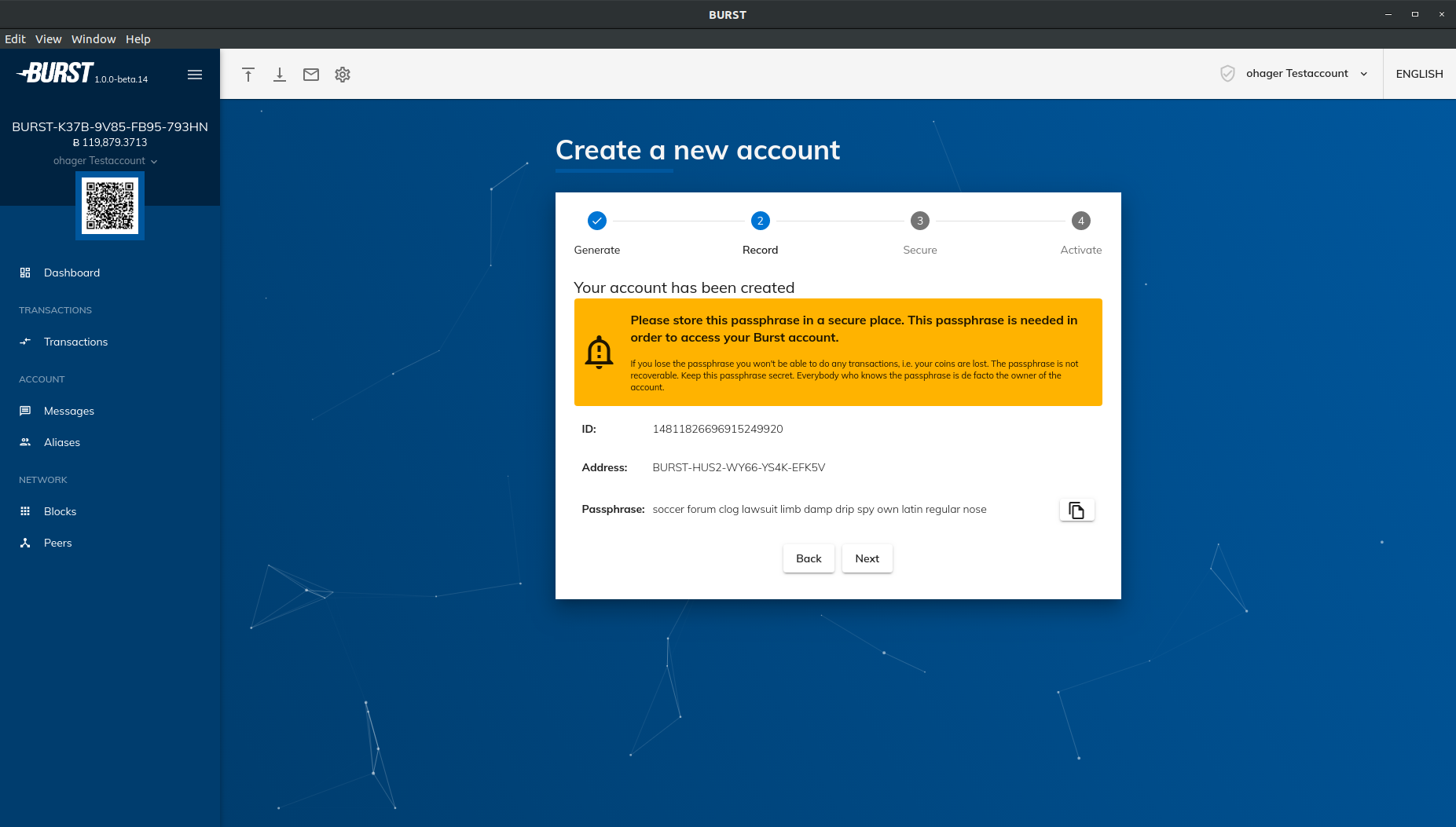Select step 4 Activate circle

pyautogui.click(x=1081, y=221)
